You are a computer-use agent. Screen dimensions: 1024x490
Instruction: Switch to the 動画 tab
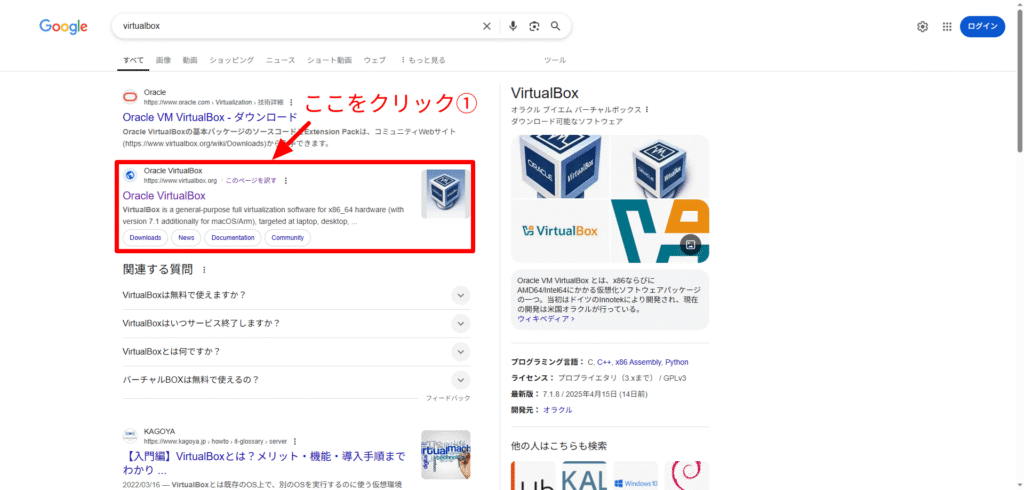[190, 60]
